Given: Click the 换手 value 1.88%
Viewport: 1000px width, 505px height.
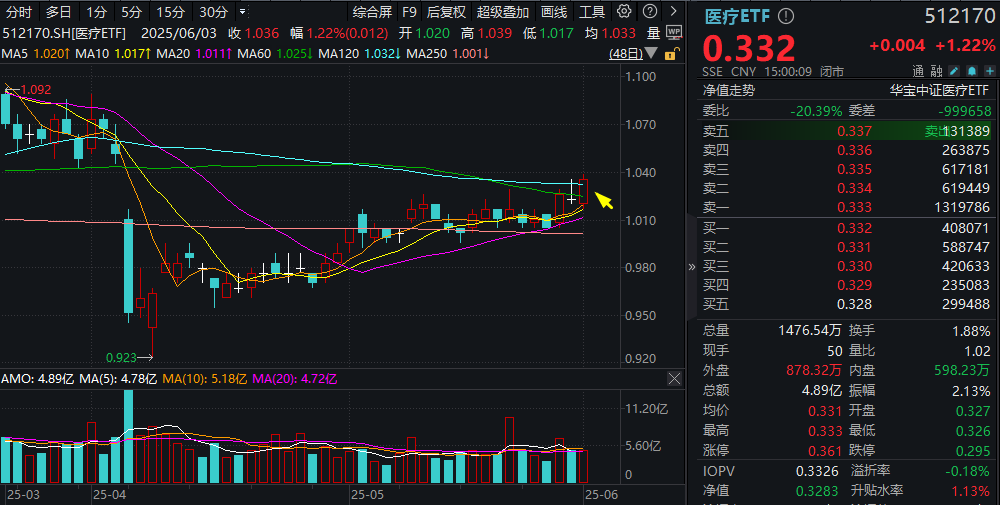Looking at the screenshot, I should [x=971, y=331].
